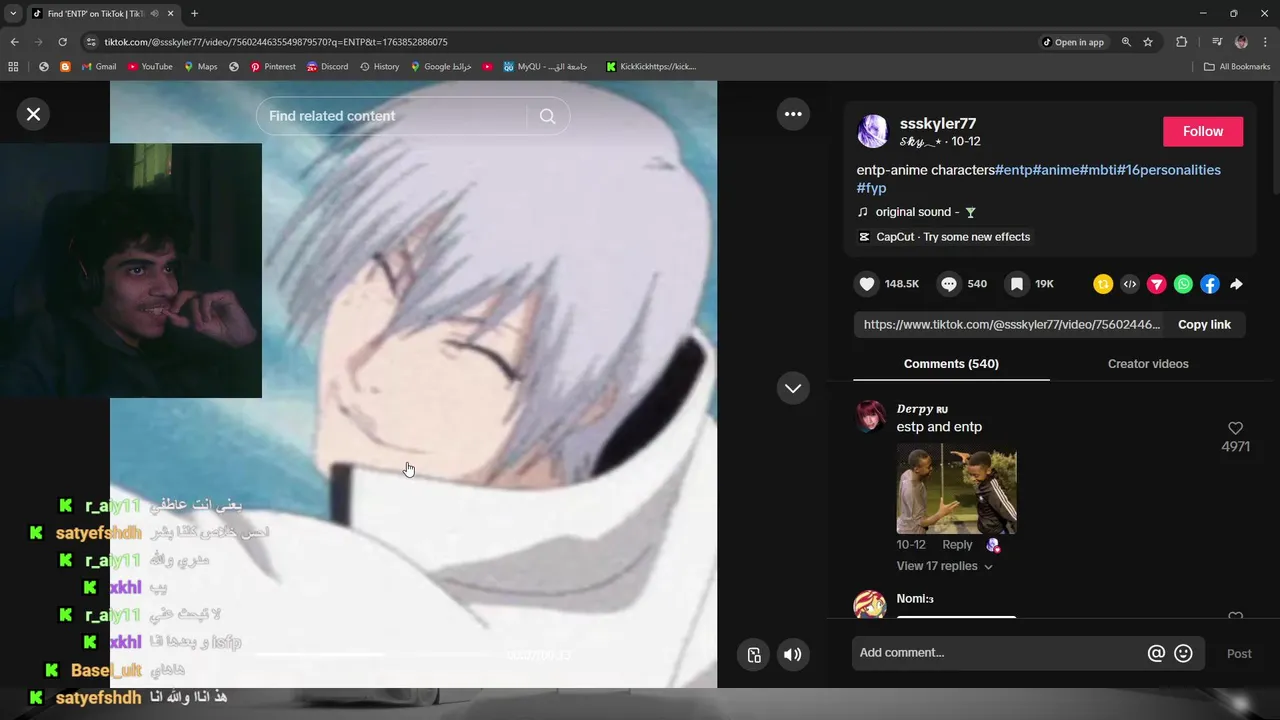1280x720 pixels.
Task: Open the #fyp hashtag
Action: point(871,188)
